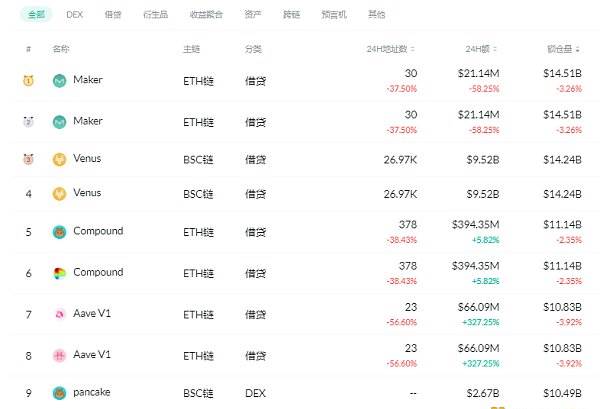The width and height of the screenshot is (600, 409).
Task: Click the bronze medal rank-three icon
Action: [28, 159]
